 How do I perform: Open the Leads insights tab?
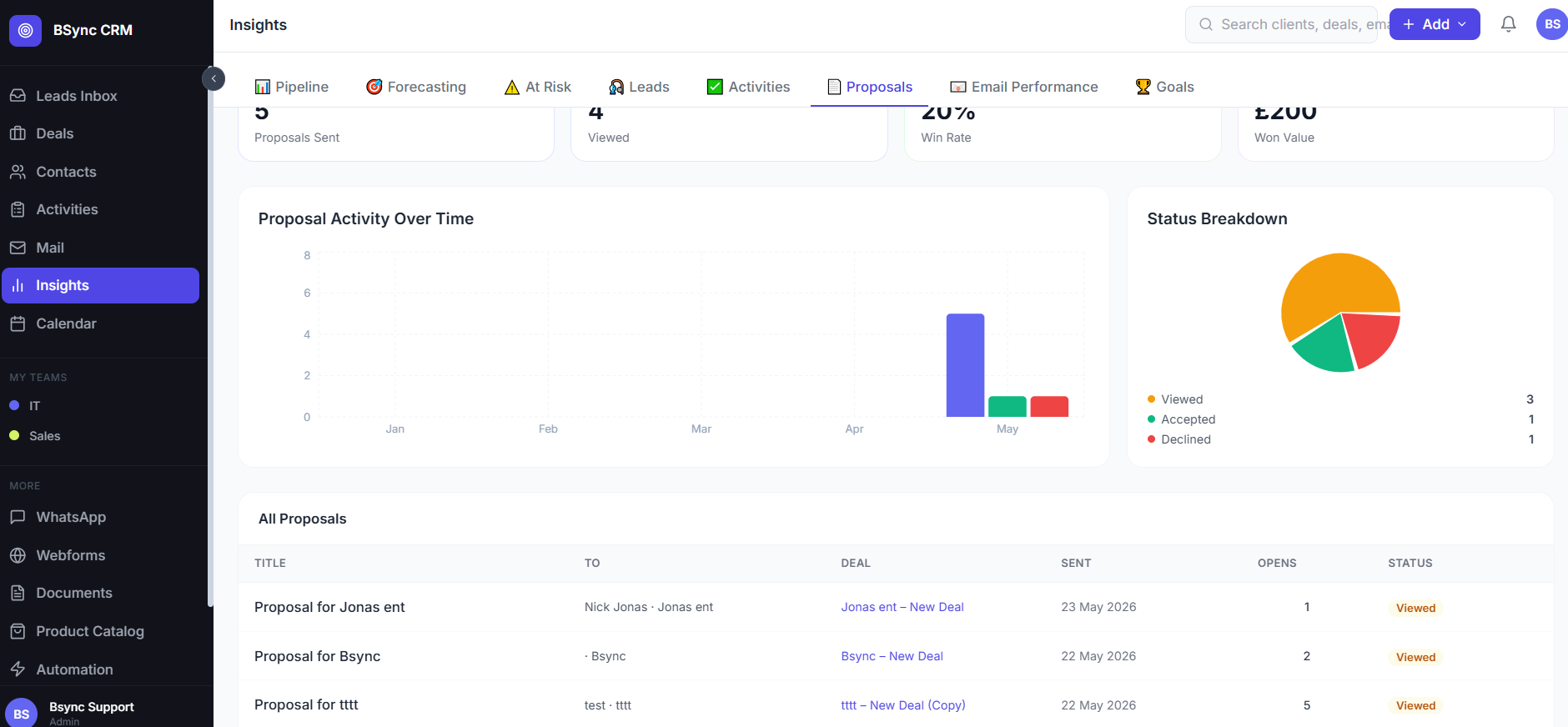639,87
